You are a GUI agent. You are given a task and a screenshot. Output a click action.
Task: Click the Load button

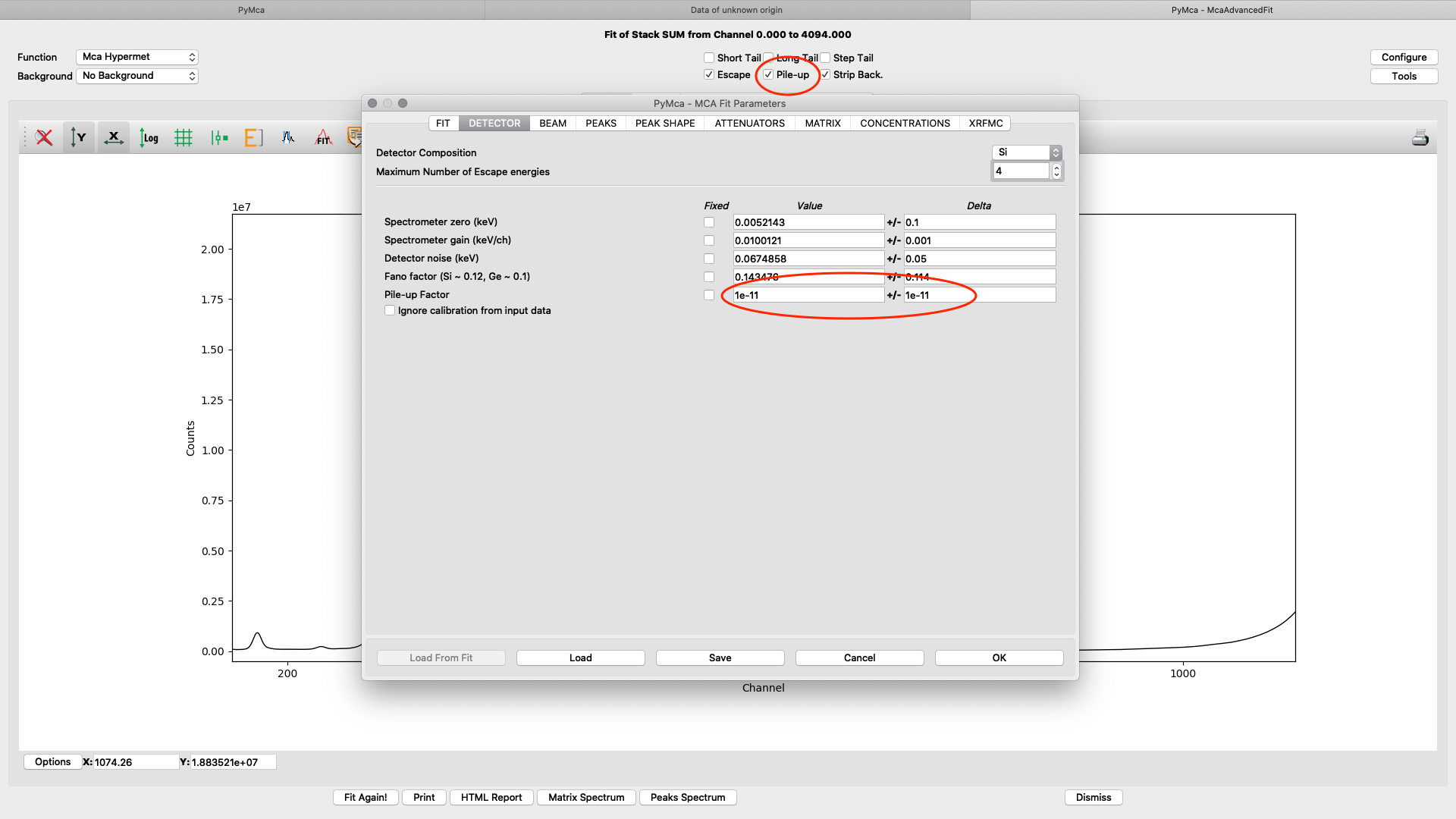pos(581,657)
